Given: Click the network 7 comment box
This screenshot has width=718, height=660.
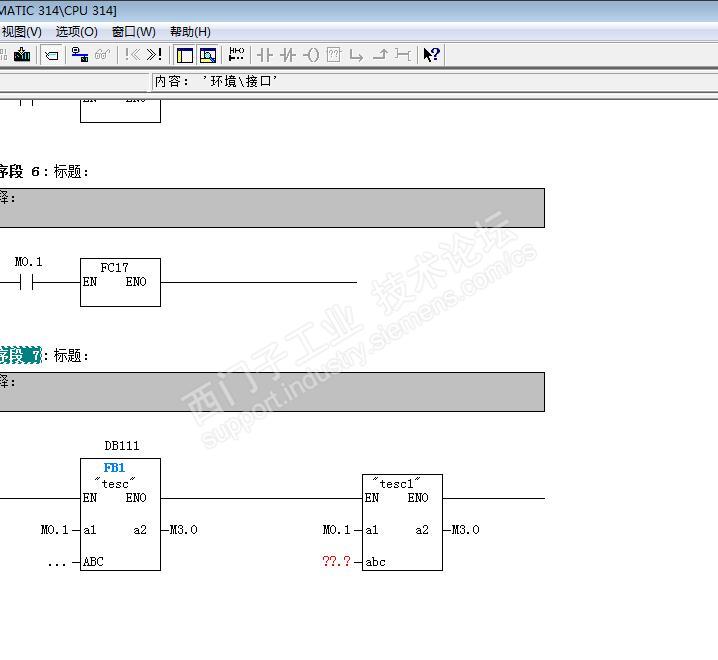Looking at the screenshot, I should [x=272, y=392].
